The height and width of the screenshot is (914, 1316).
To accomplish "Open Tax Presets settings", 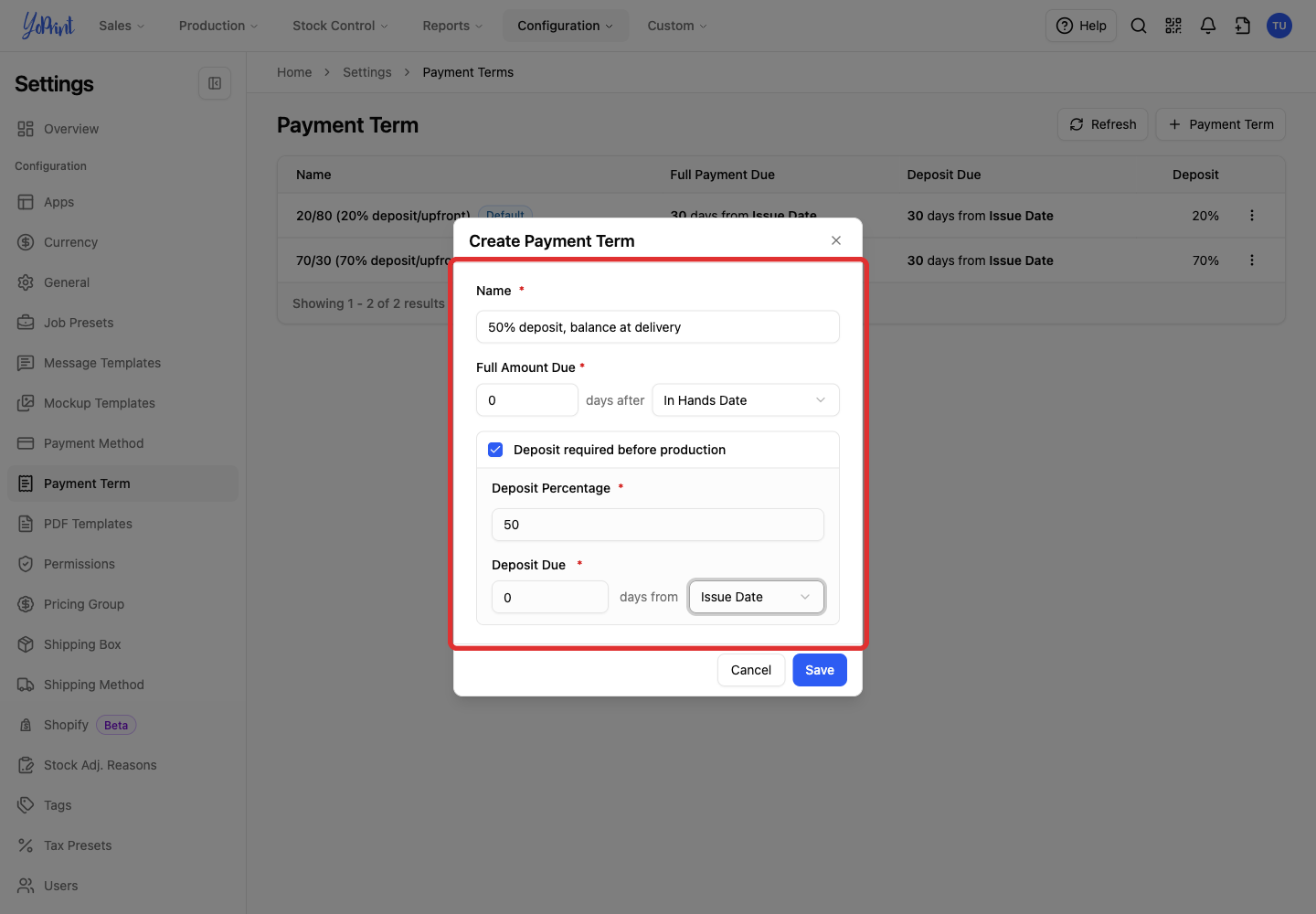I will click(122, 845).
